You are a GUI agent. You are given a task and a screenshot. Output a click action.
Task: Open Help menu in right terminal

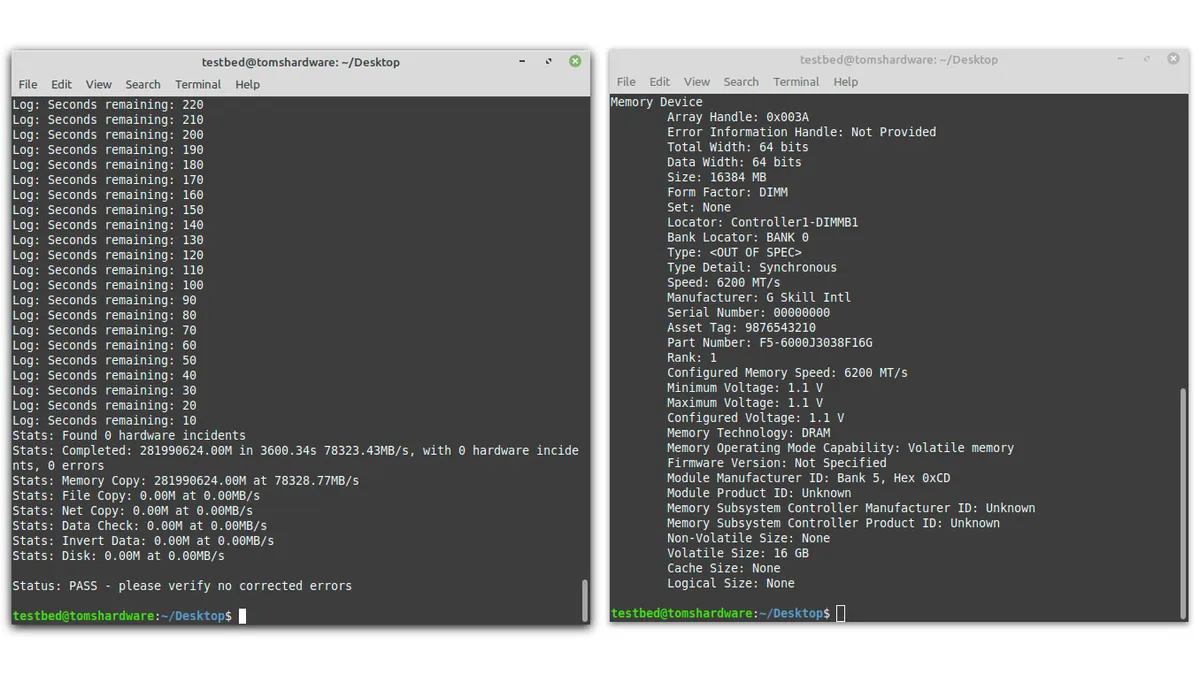tap(846, 82)
